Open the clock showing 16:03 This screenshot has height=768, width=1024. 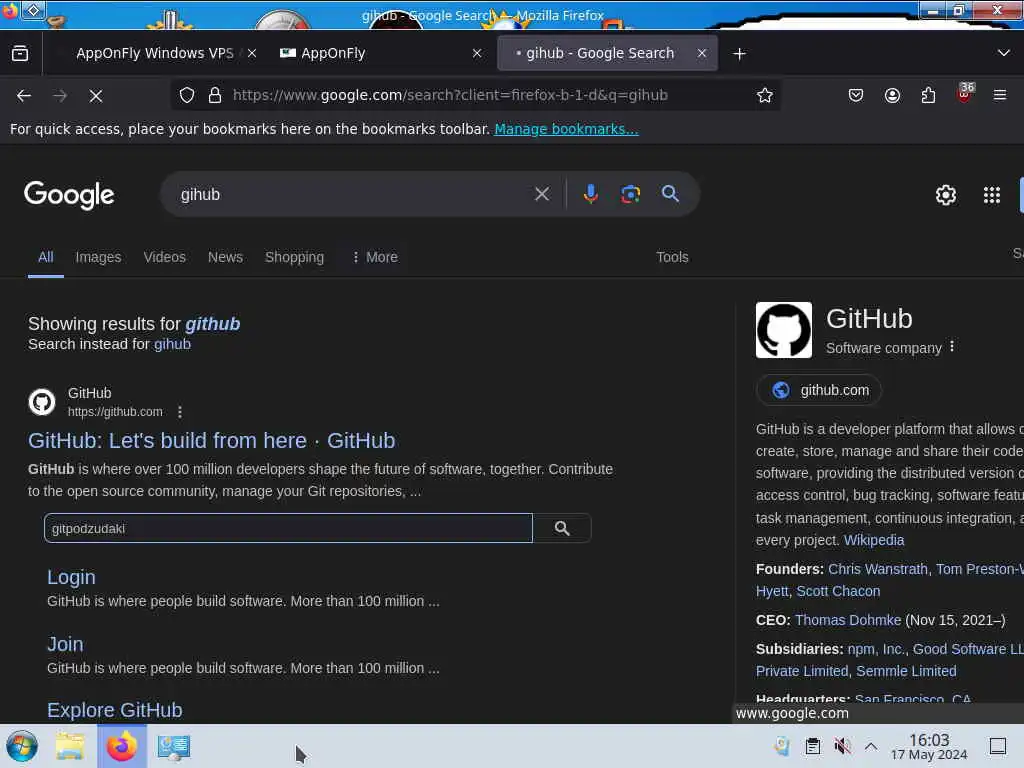(x=929, y=746)
